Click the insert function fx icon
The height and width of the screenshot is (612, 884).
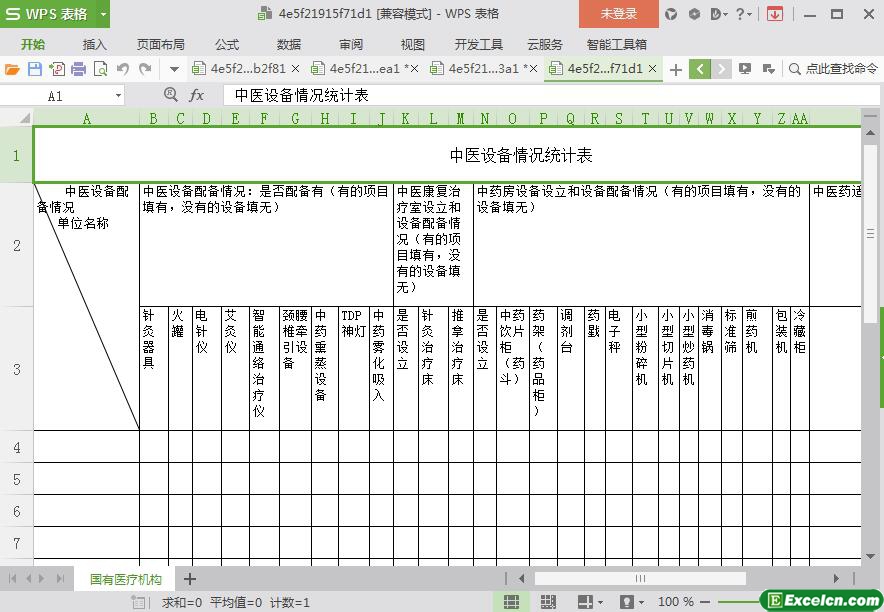pos(197,95)
